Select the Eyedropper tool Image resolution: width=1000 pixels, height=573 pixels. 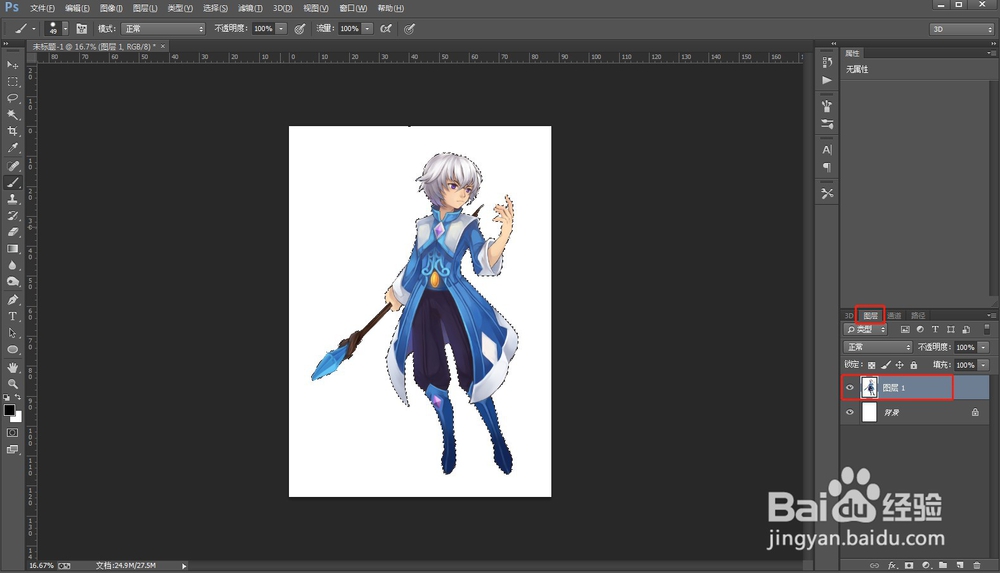tap(12, 148)
